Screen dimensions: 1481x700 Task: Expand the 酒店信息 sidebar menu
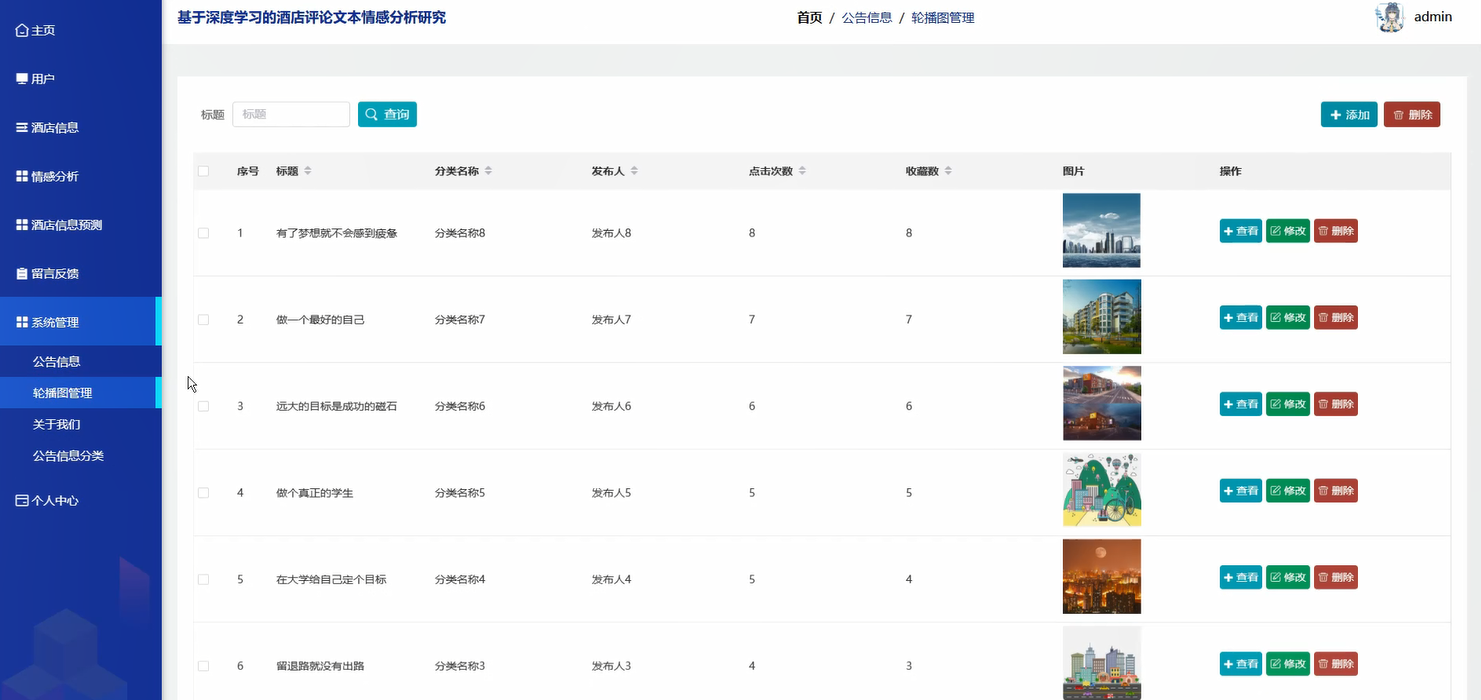[80, 127]
